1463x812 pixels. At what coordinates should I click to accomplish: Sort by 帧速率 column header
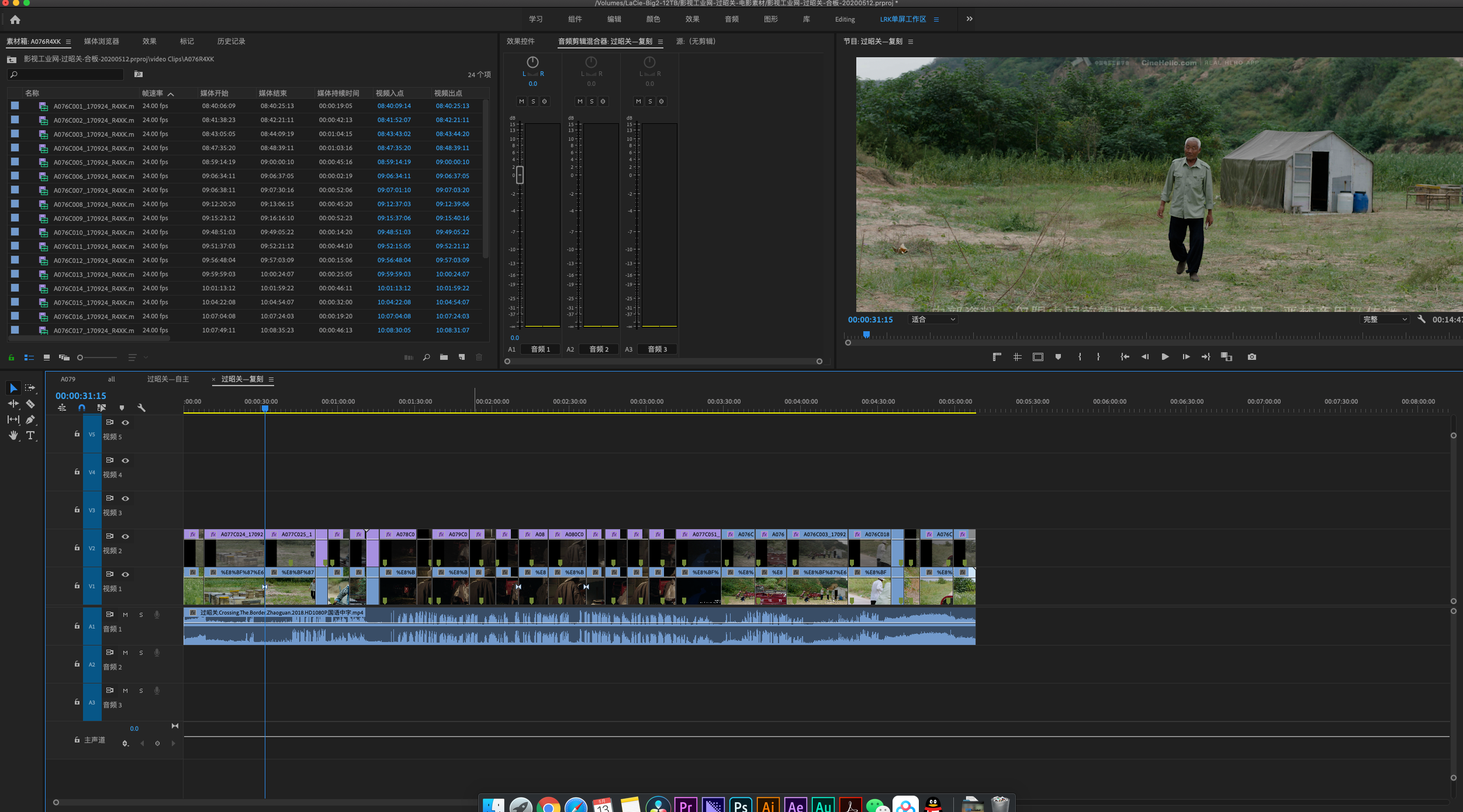pyautogui.click(x=153, y=93)
